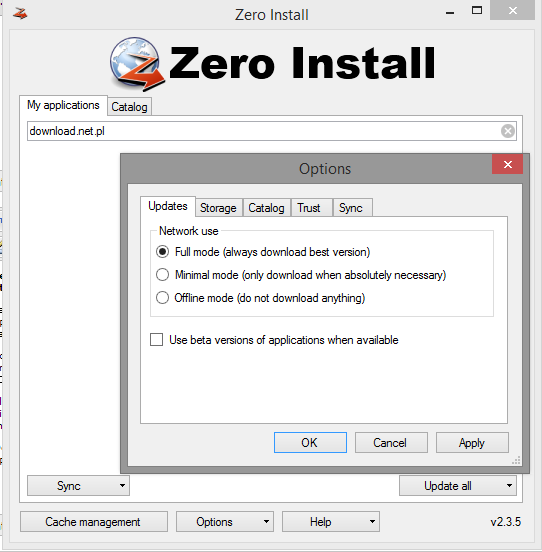Expand the Sync button dropdown arrow
The image size is (542, 552).
click(122, 485)
